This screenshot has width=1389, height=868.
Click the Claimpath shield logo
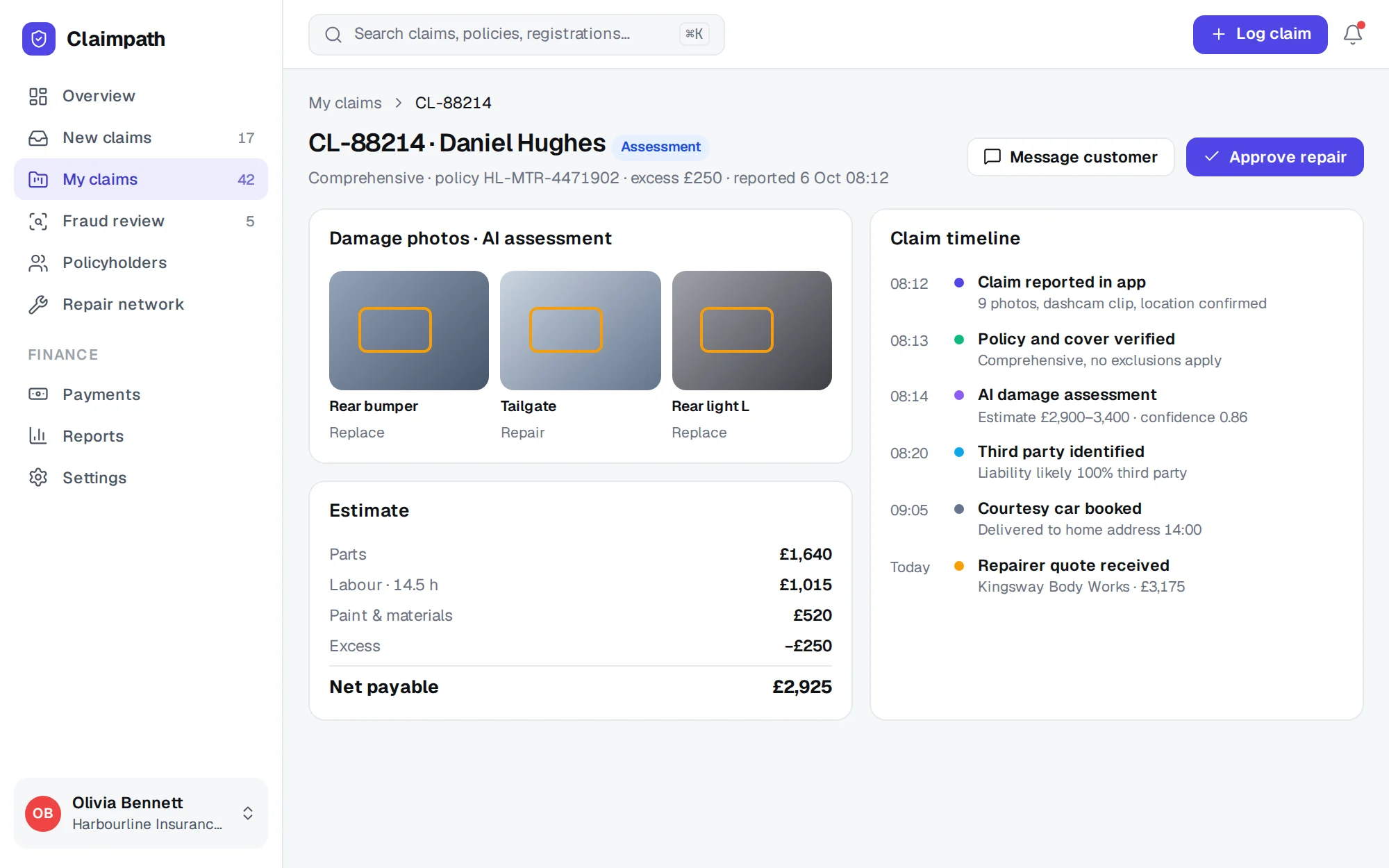(x=39, y=39)
